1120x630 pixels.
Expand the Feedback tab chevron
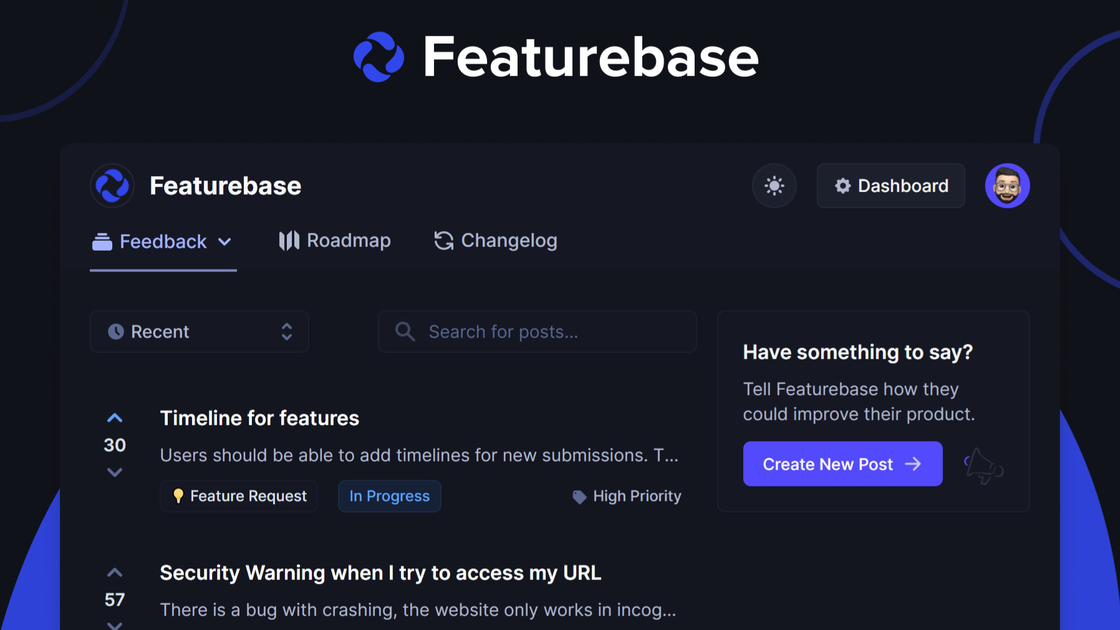225,242
